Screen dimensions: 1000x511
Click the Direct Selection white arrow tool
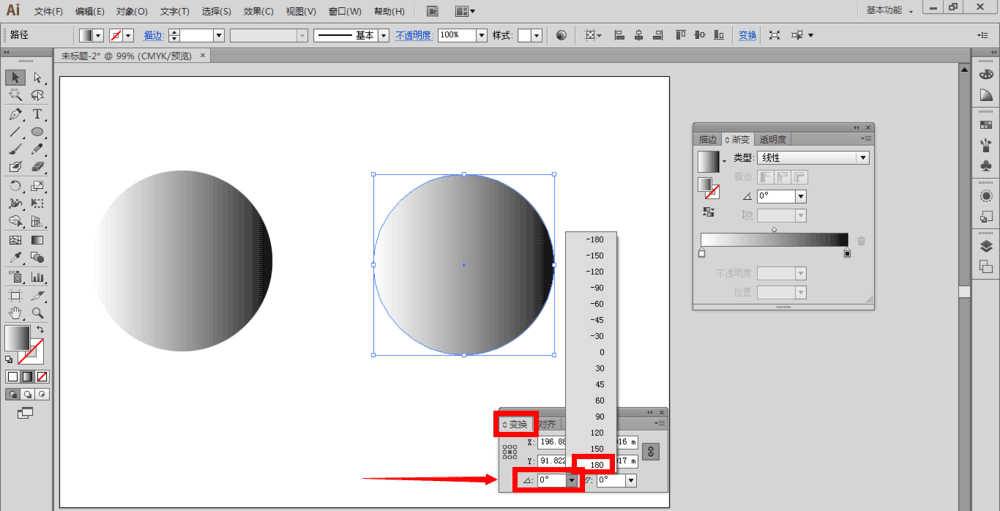[x=37, y=77]
